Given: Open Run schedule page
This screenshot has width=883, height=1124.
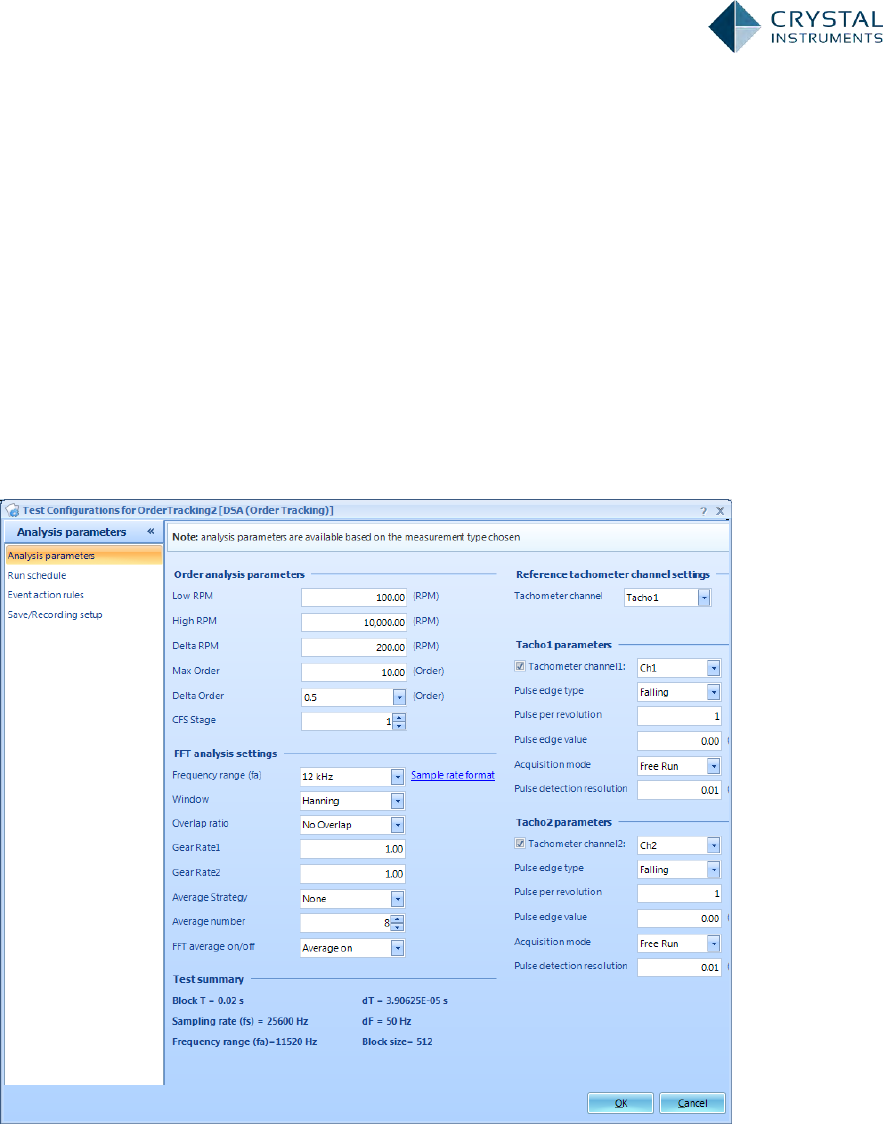Looking at the screenshot, I should click(x=37, y=576).
